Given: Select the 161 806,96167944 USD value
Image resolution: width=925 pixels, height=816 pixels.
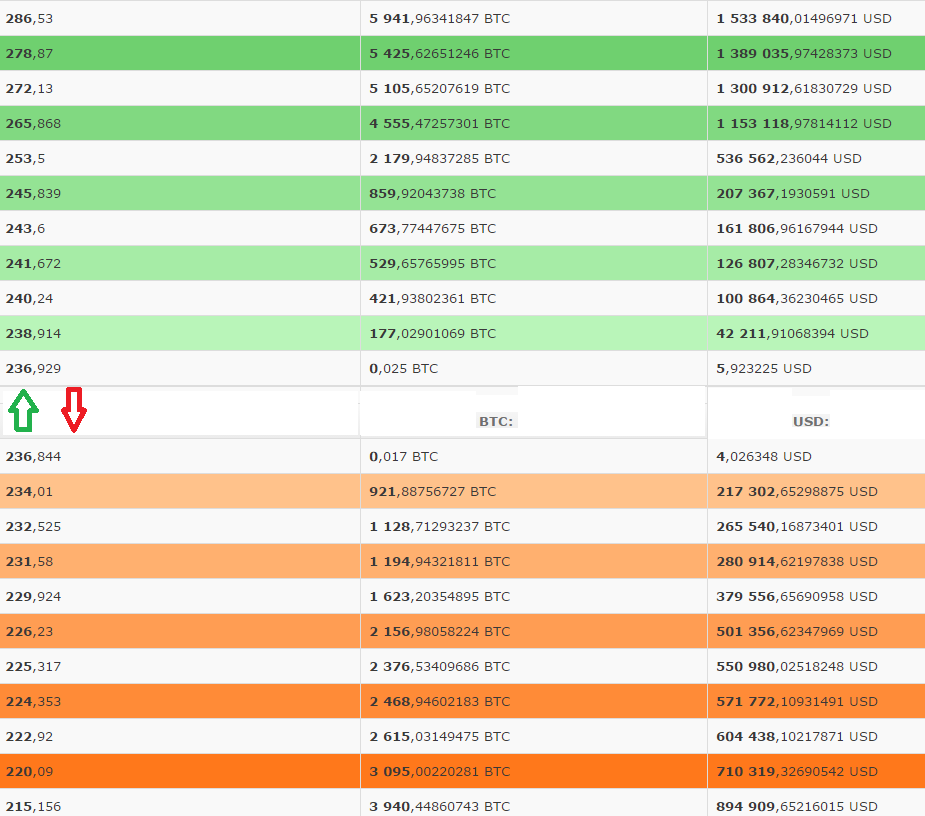Looking at the screenshot, I should pos(797,228).
